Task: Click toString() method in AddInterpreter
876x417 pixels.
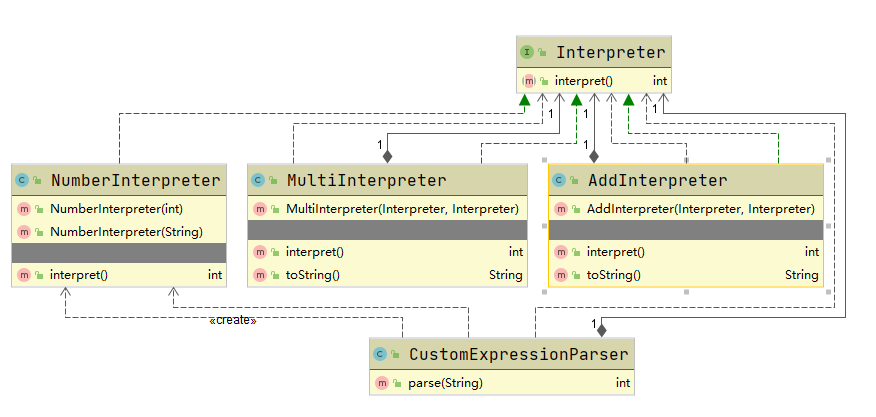Action: pos(612,275)
